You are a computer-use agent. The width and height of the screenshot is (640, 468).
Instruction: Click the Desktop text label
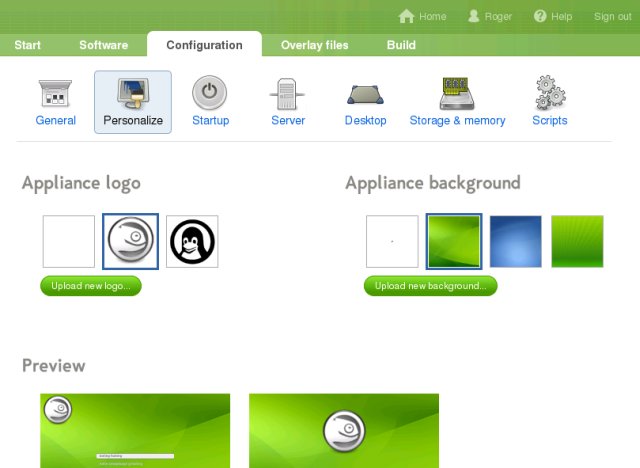coord(366,120)
